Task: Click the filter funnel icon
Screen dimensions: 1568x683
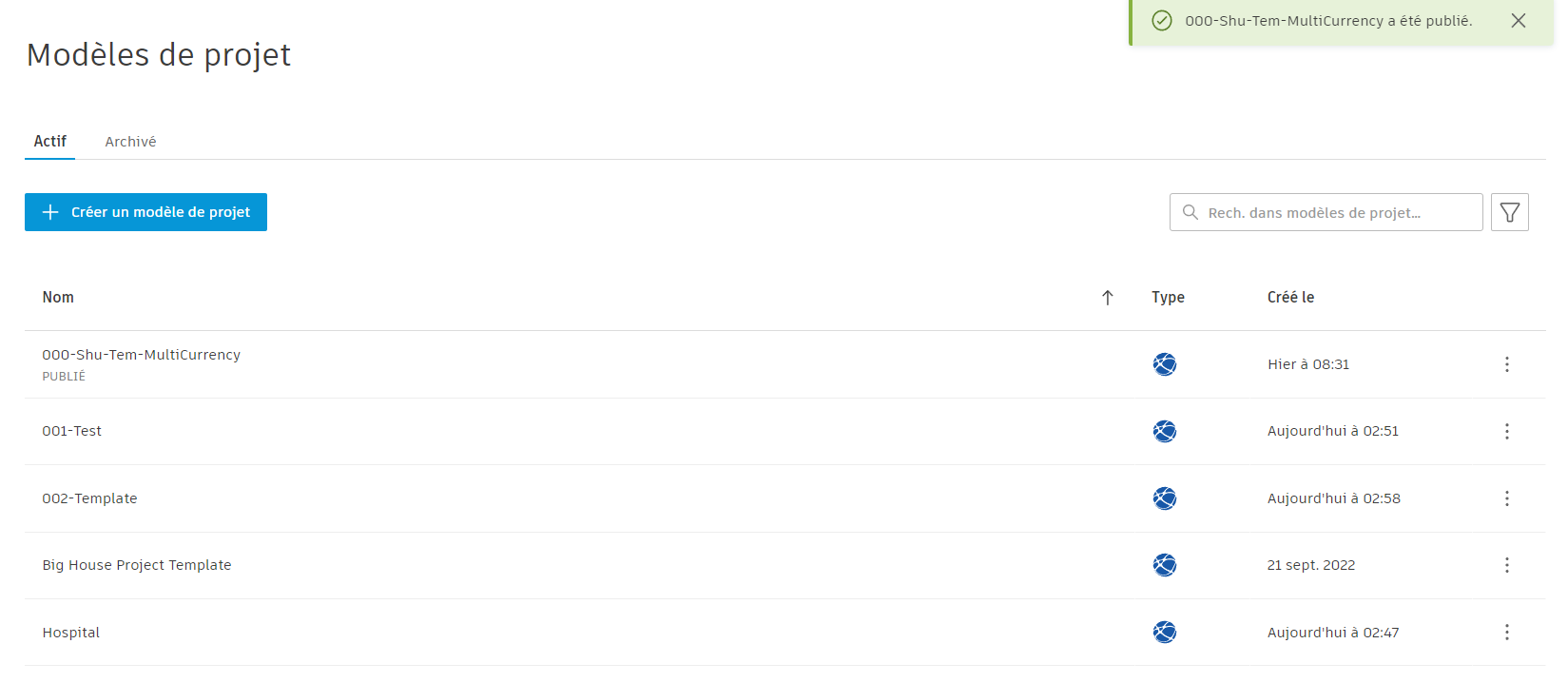Action: [x=1509, y=212]
